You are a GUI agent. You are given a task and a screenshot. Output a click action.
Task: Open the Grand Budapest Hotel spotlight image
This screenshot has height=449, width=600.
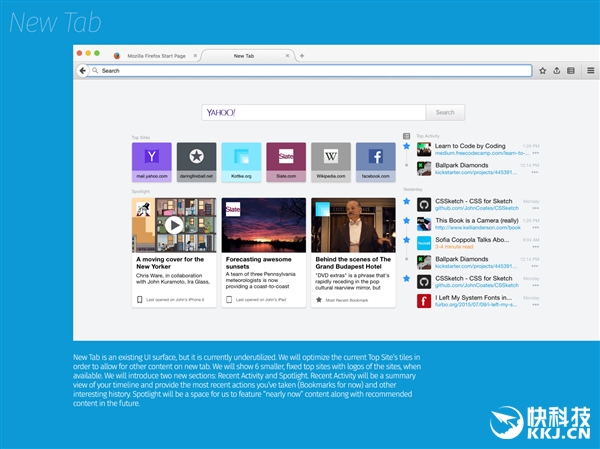(x=353, y=225)
